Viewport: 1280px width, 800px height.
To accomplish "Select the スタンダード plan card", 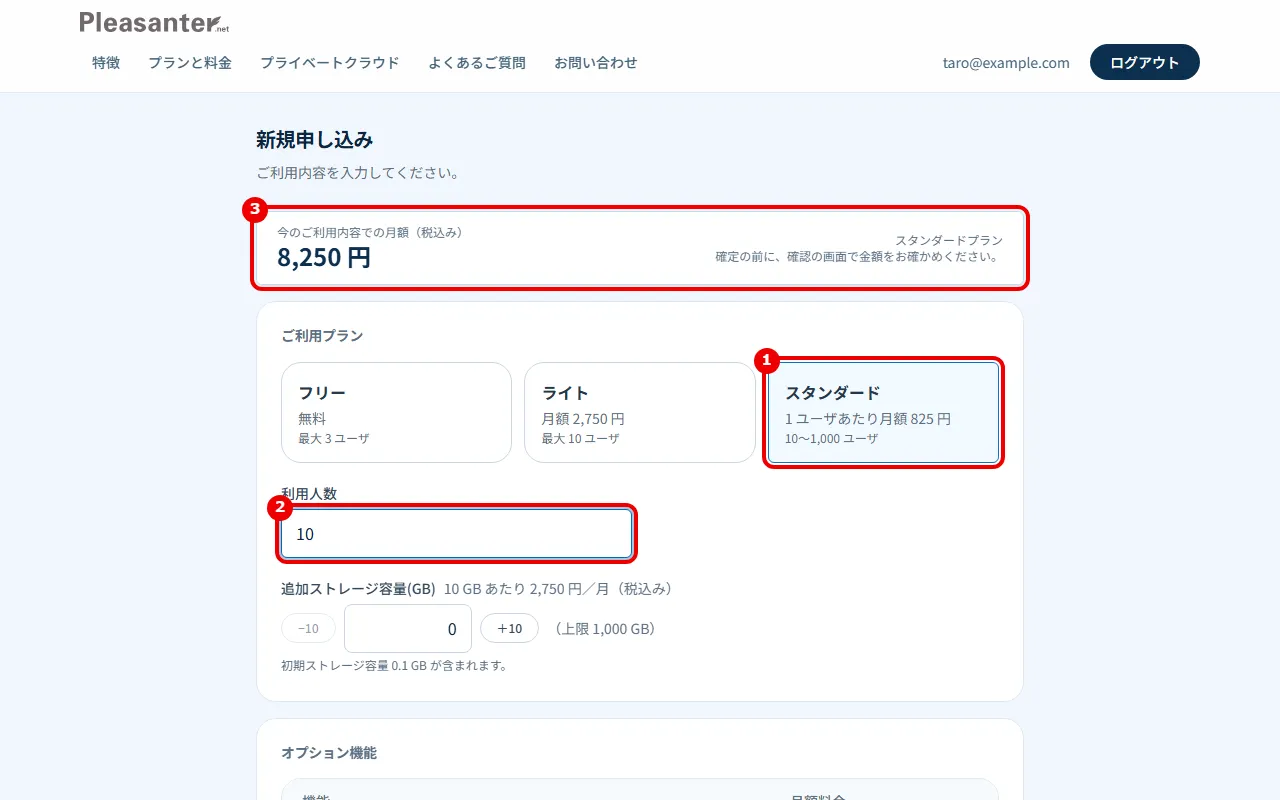I will click(x=883, y=412).
